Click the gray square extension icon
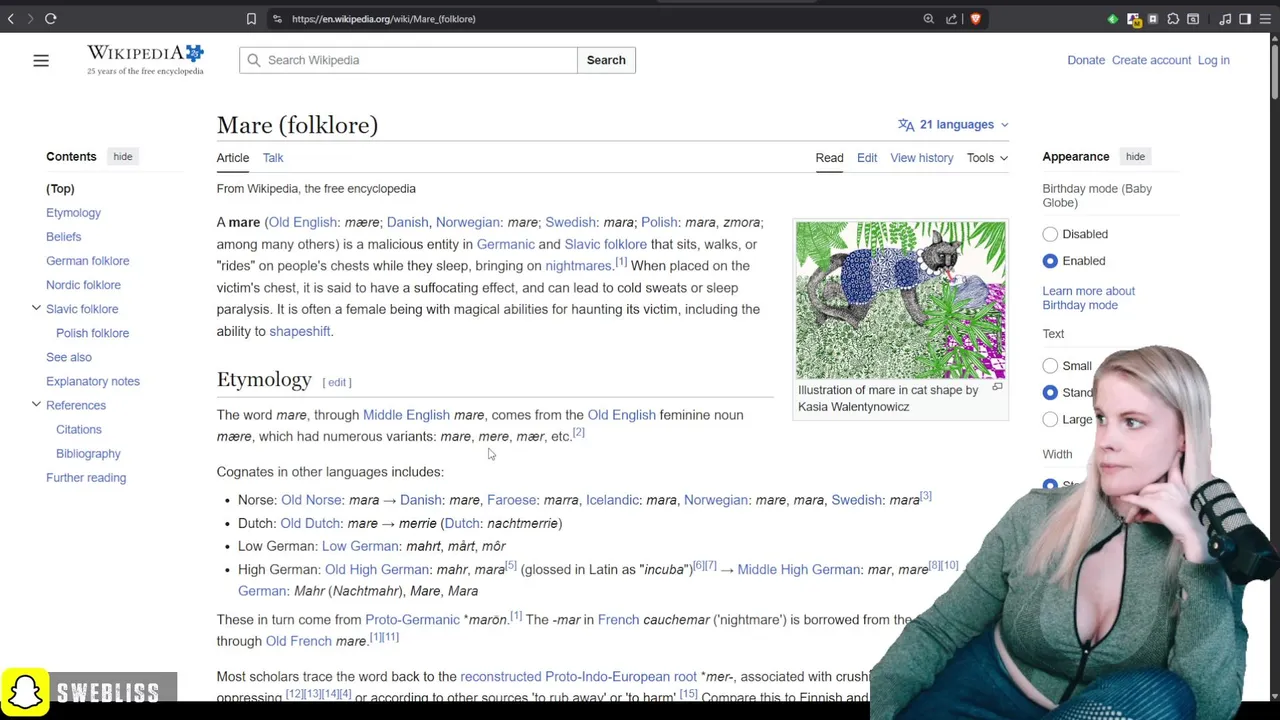 pyautogui.click(x=1153, y=18)
